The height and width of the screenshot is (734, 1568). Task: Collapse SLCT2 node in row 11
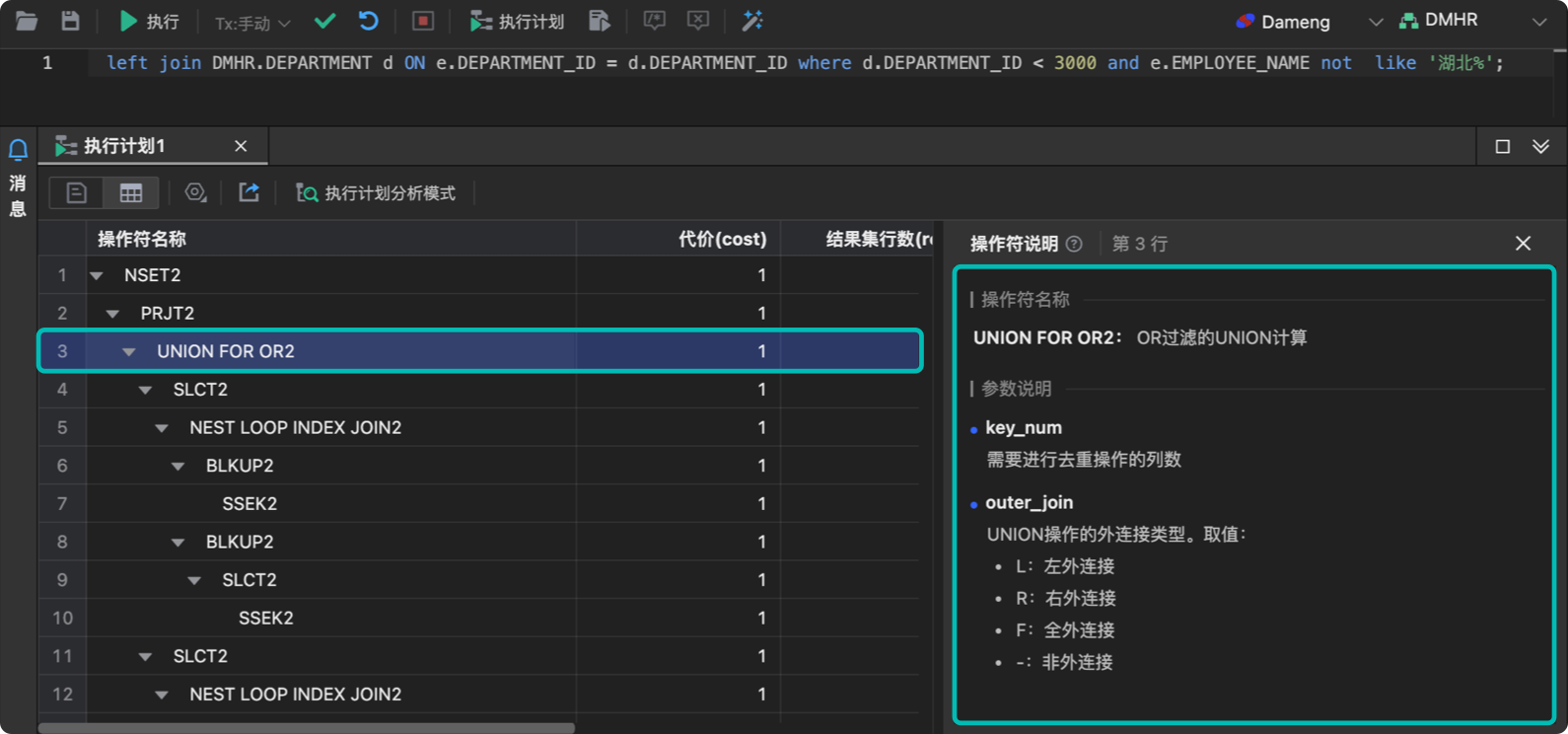[x=145, y=657]
